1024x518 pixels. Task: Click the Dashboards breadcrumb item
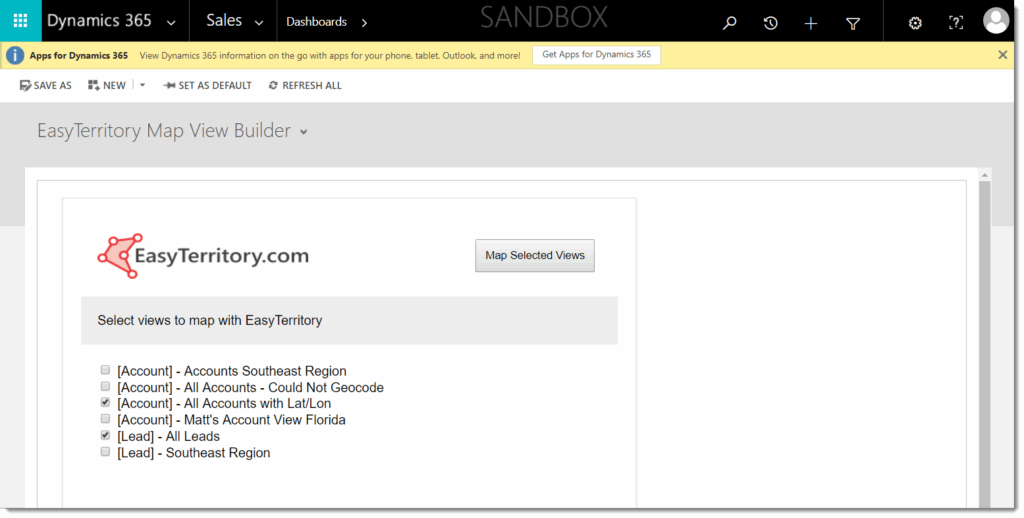point(316,22)
